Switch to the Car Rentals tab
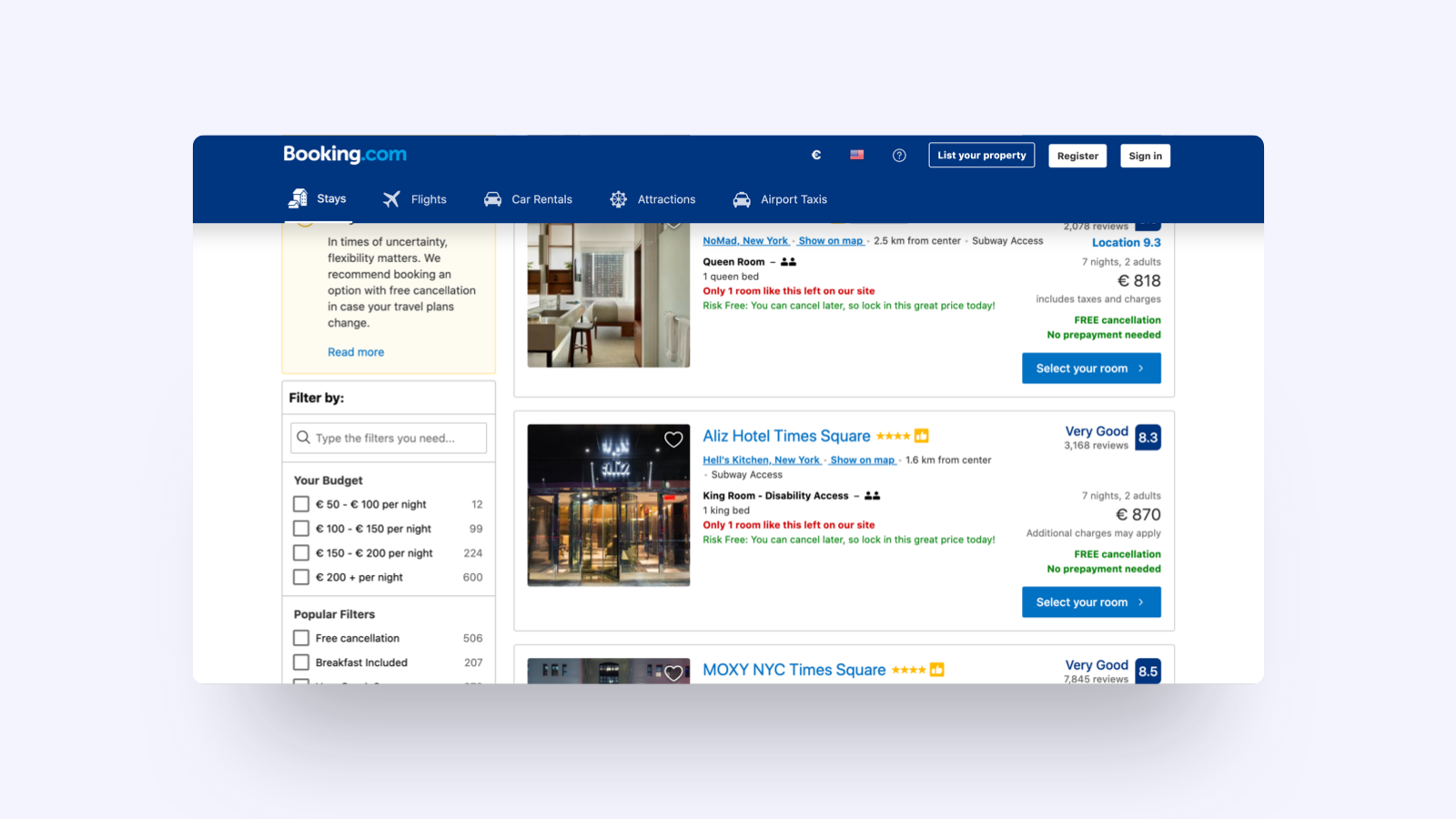 pyautogui.click(x=529, y=199)
